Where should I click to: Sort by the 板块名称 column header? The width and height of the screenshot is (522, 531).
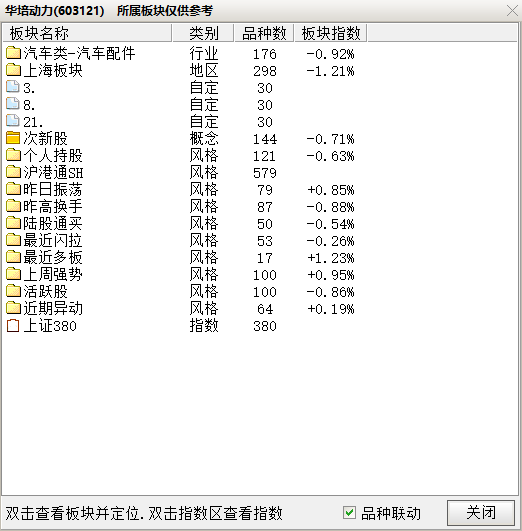tap(87, 33)
